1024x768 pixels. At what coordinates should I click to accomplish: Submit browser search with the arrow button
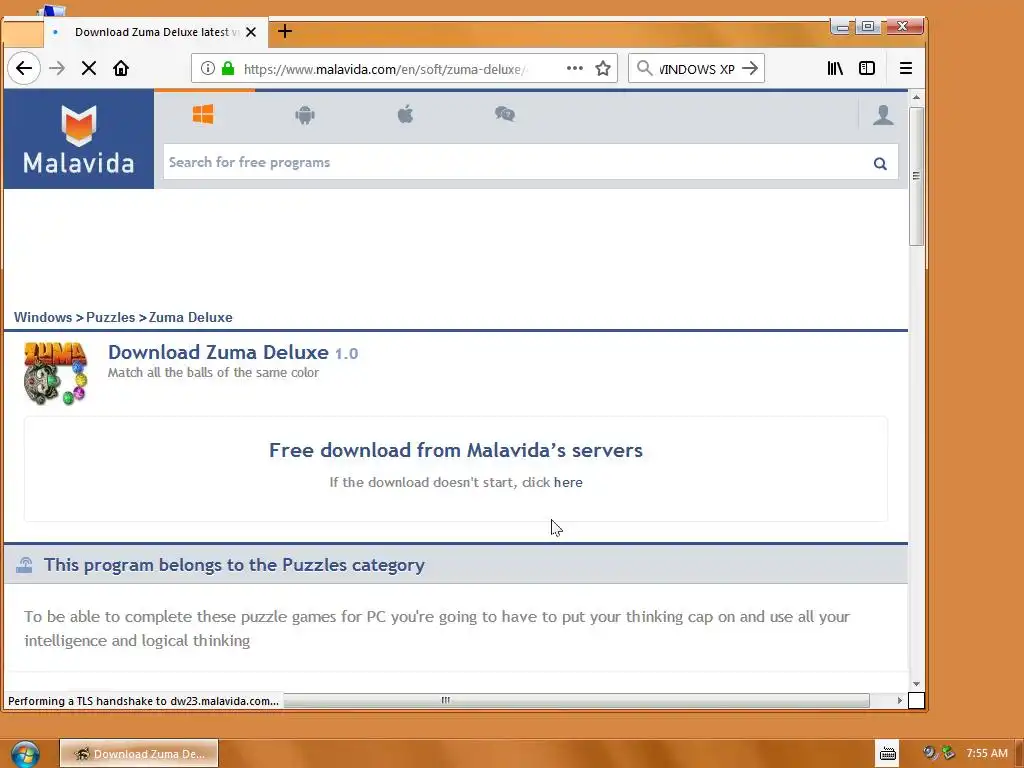[x=750, y=68]
